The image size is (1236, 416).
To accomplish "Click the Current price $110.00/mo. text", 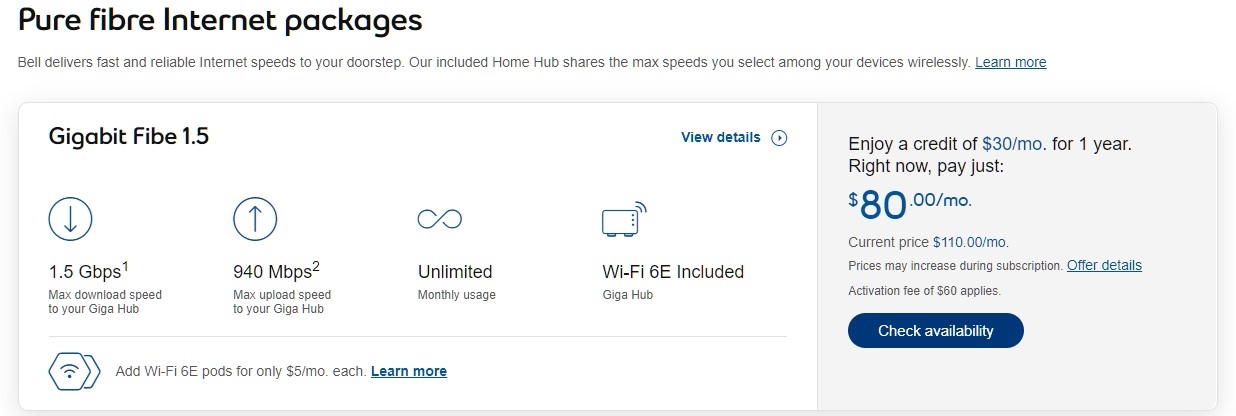I will click(x=928, y=242).
